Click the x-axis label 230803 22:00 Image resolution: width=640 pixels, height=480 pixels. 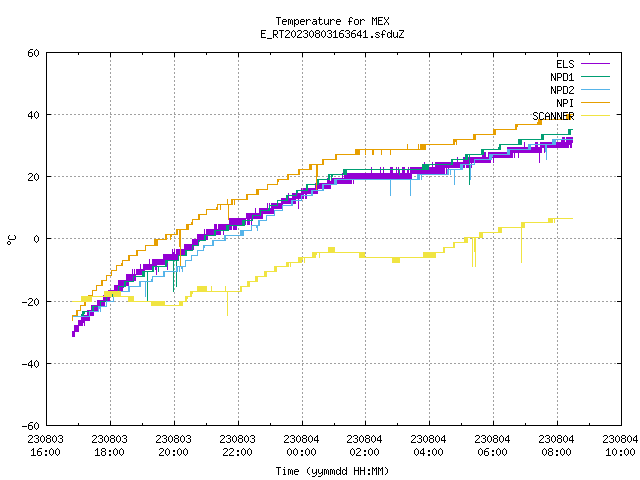(x=238, y=446)
